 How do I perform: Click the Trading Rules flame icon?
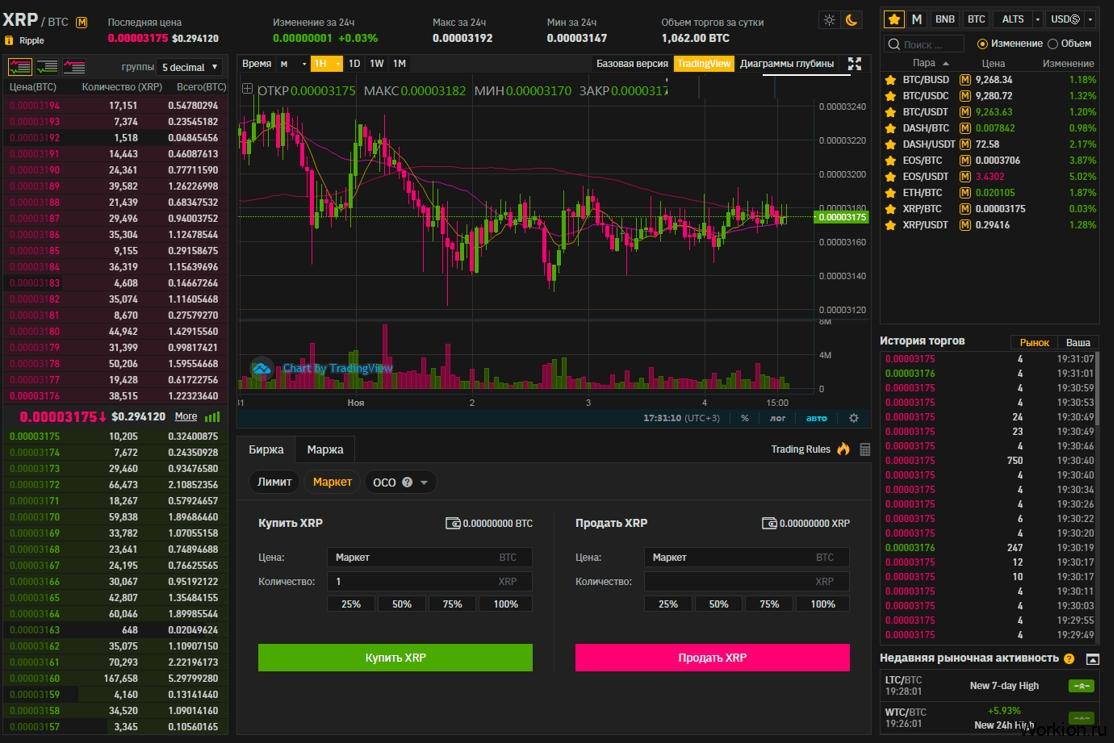coord(843,449)
